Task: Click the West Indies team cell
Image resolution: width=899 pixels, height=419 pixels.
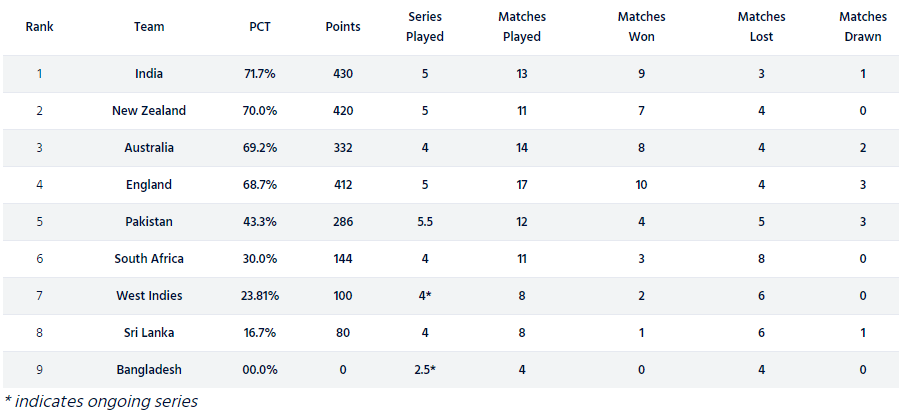Action: click(x=149, y=296)
